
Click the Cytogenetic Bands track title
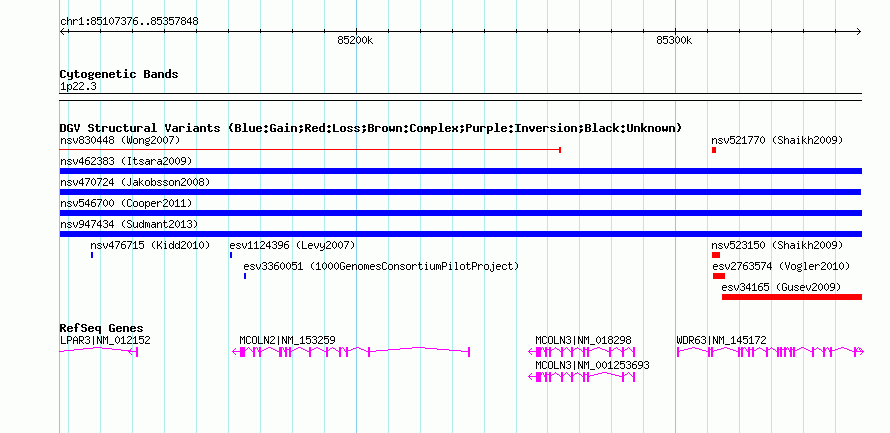(119, 74)
